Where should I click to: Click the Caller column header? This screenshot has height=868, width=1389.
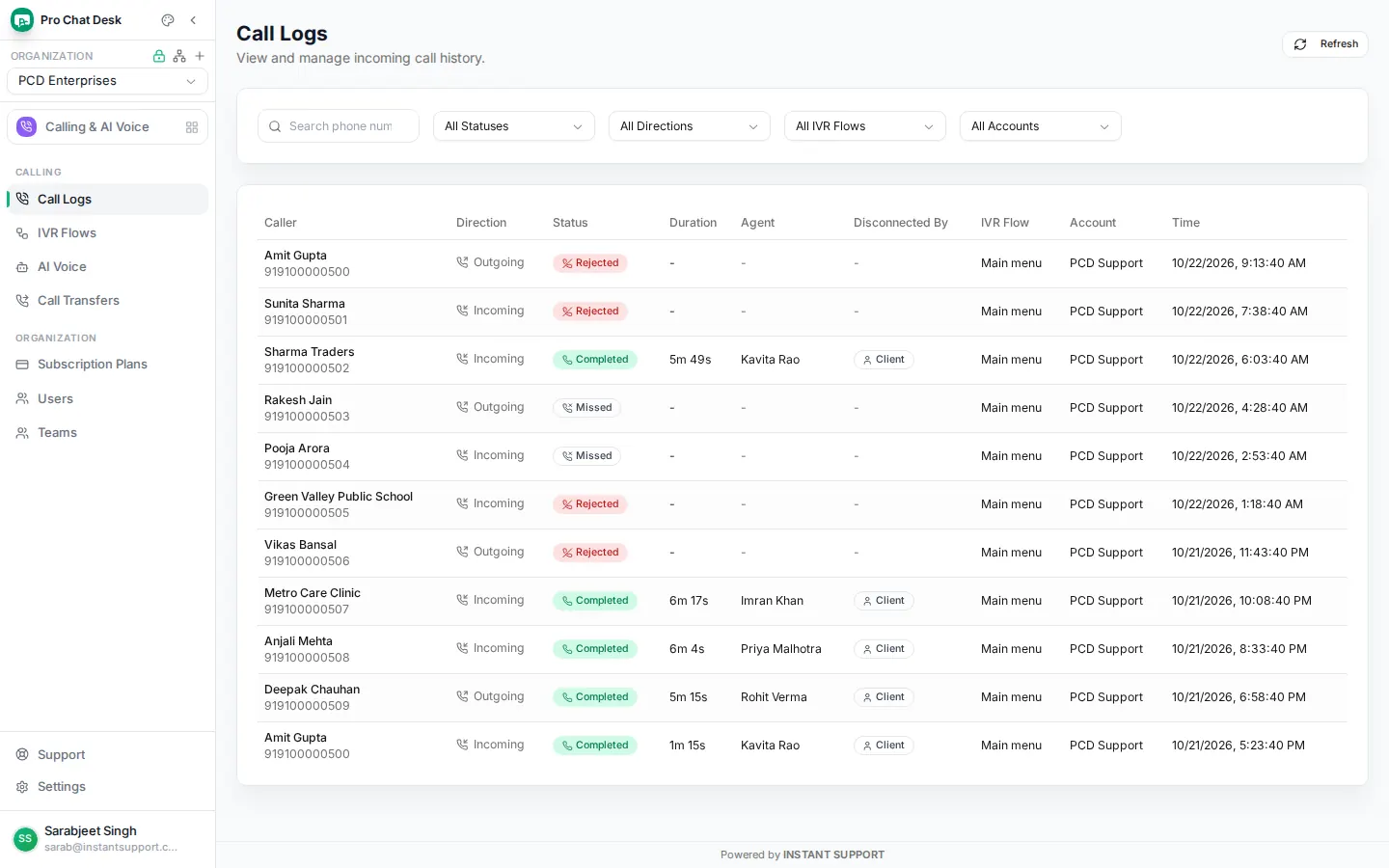tap(281, 223)
